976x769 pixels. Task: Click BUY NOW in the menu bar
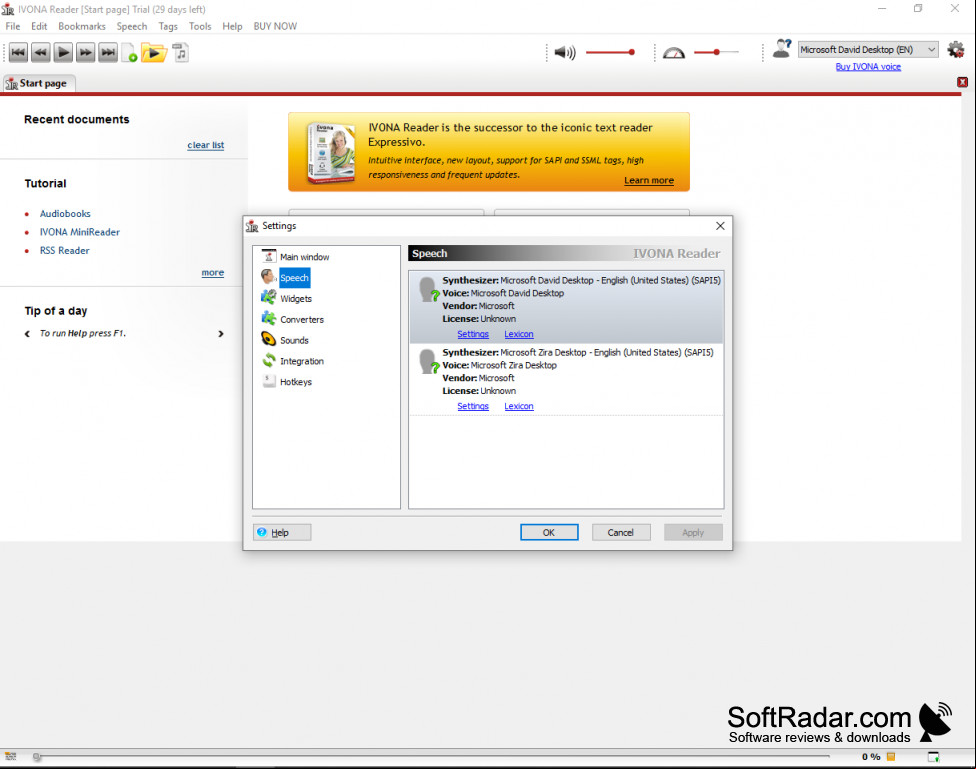click(x=275, y=26)
